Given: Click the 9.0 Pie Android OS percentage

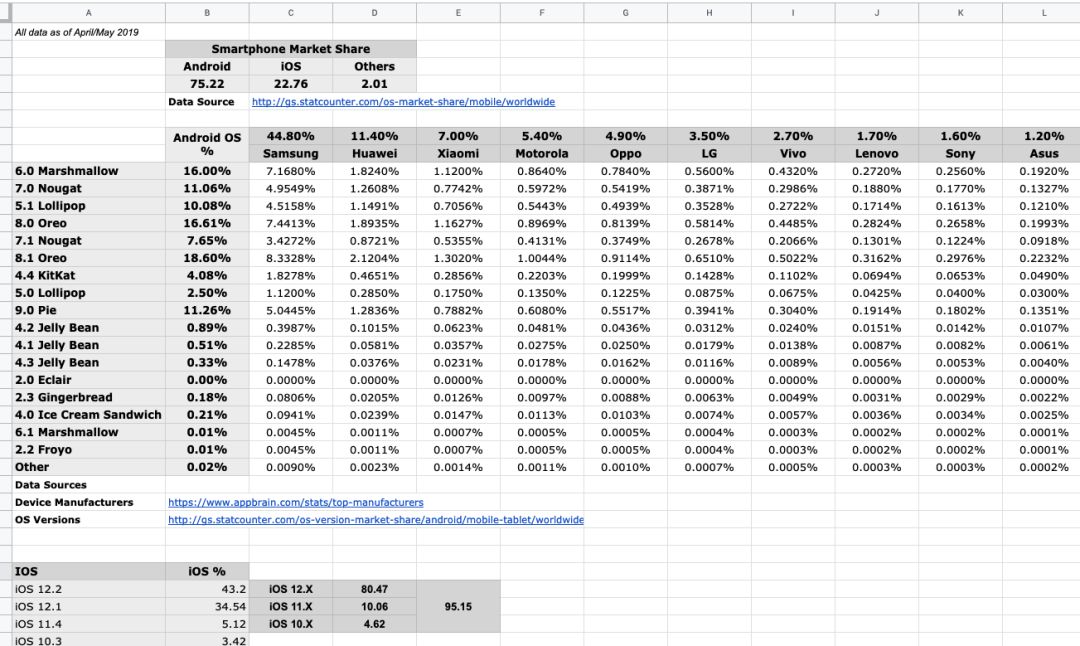Looking at the screenshot, I should (x=207, y=311).
